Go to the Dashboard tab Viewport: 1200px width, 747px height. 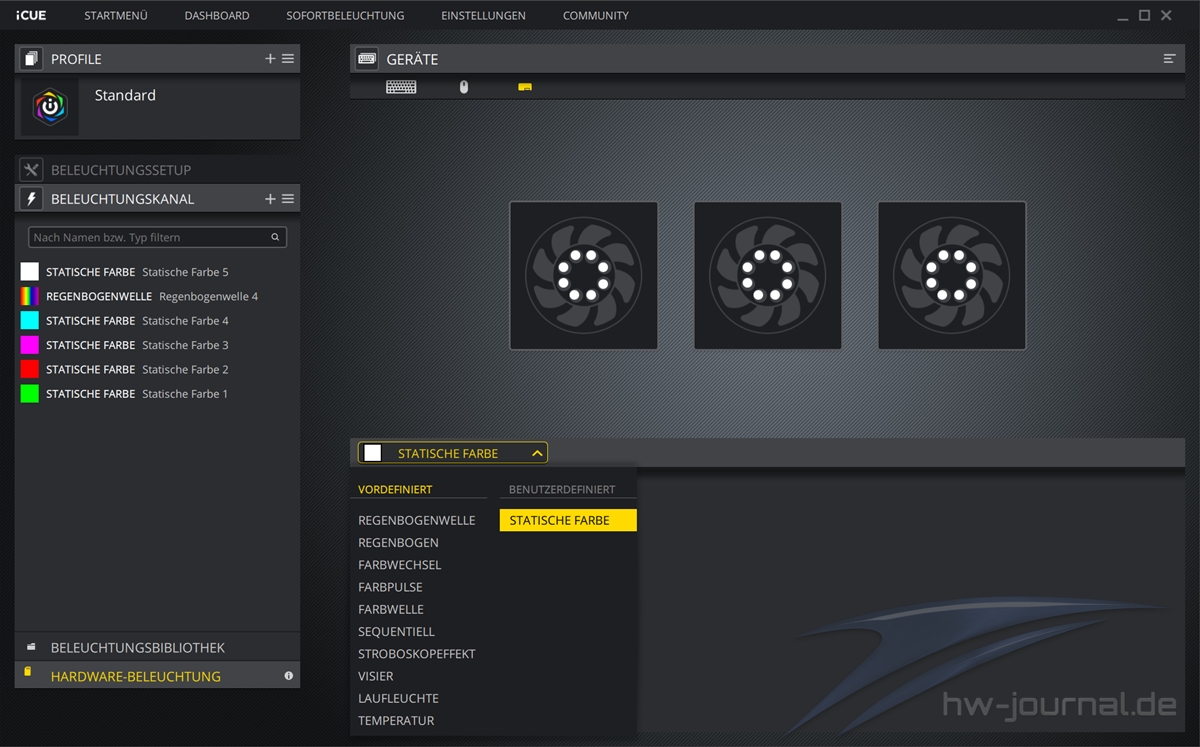(x=217, y=16)
